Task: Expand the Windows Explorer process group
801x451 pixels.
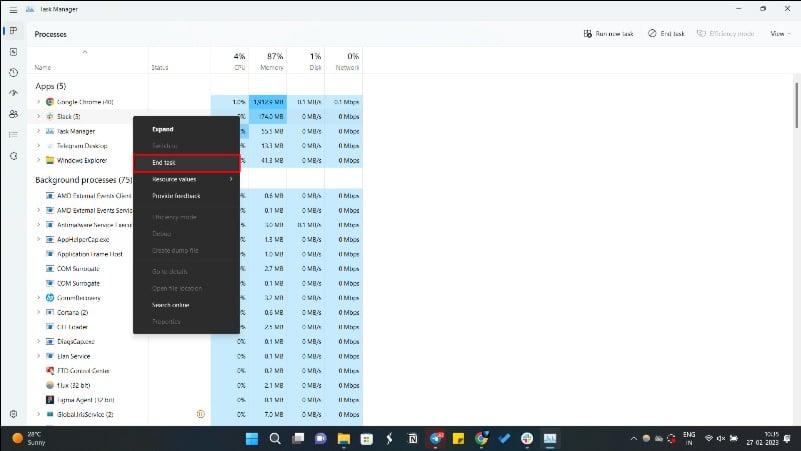Action: point(38,160)
